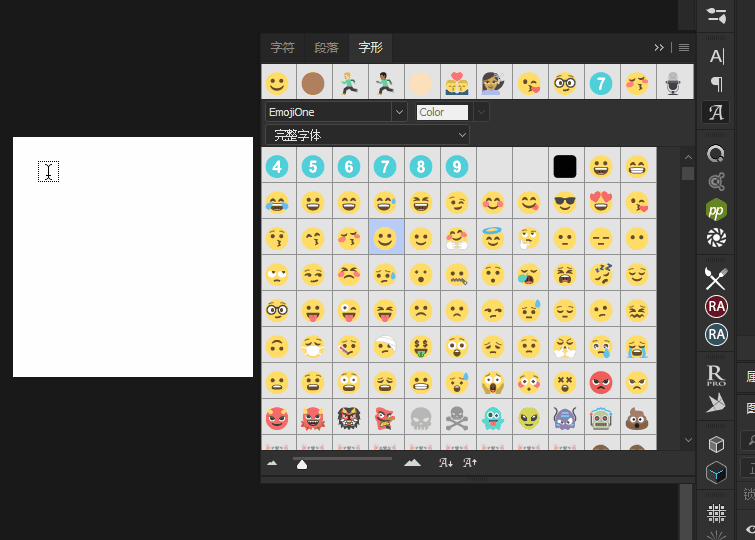This screenshot has width=755, height=540.
Task: Pick recent brown circle skin tone glyph
Action: (313, 82)
